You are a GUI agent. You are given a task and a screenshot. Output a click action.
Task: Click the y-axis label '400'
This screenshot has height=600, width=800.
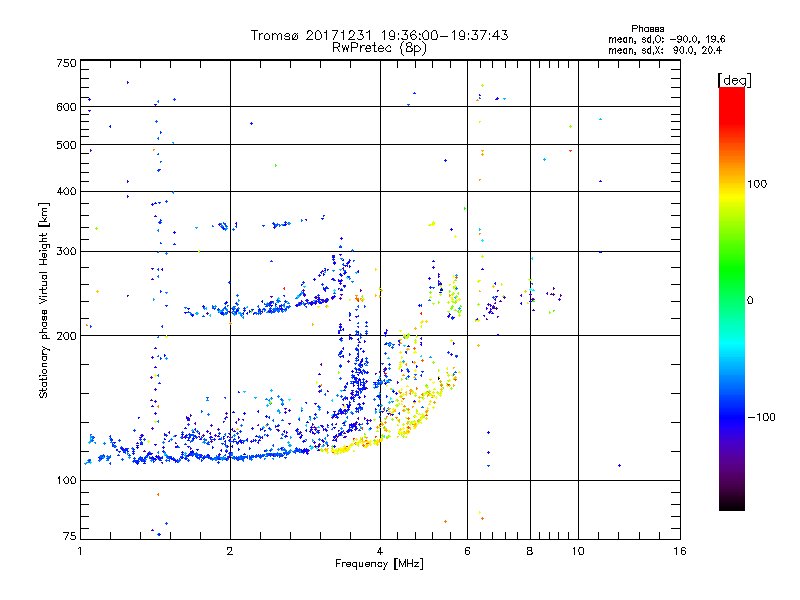click(66, 192)
